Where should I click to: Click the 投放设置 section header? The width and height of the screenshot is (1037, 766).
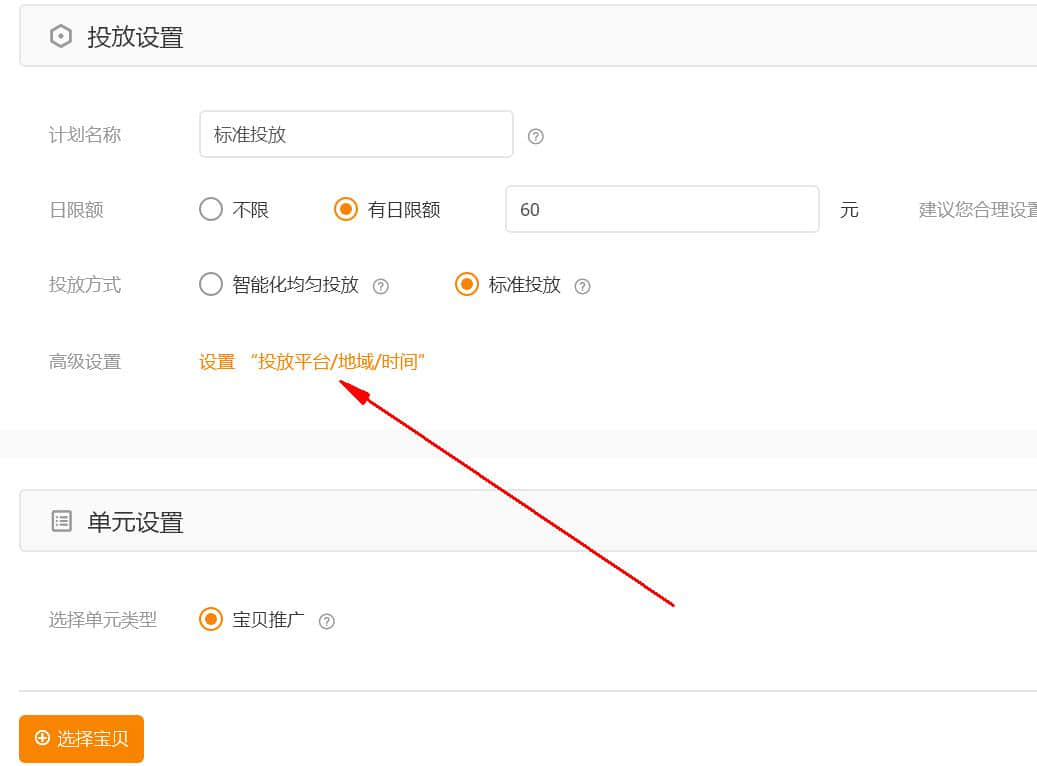tap(135, 37)
